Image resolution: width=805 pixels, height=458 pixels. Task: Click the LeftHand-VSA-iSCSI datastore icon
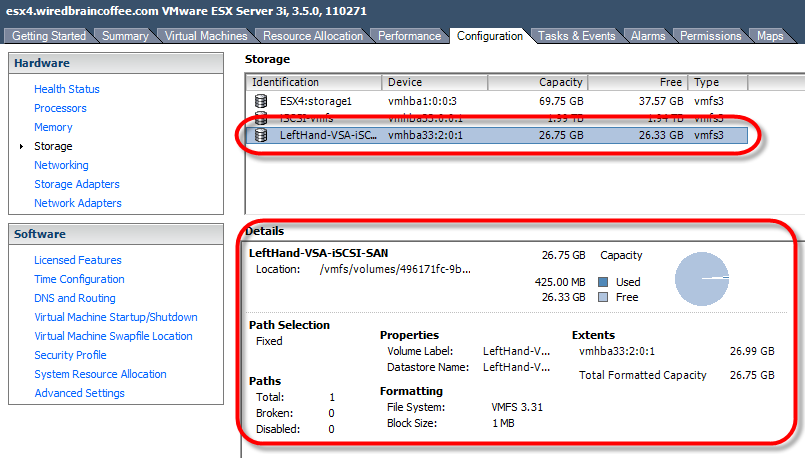pos(261,135)
